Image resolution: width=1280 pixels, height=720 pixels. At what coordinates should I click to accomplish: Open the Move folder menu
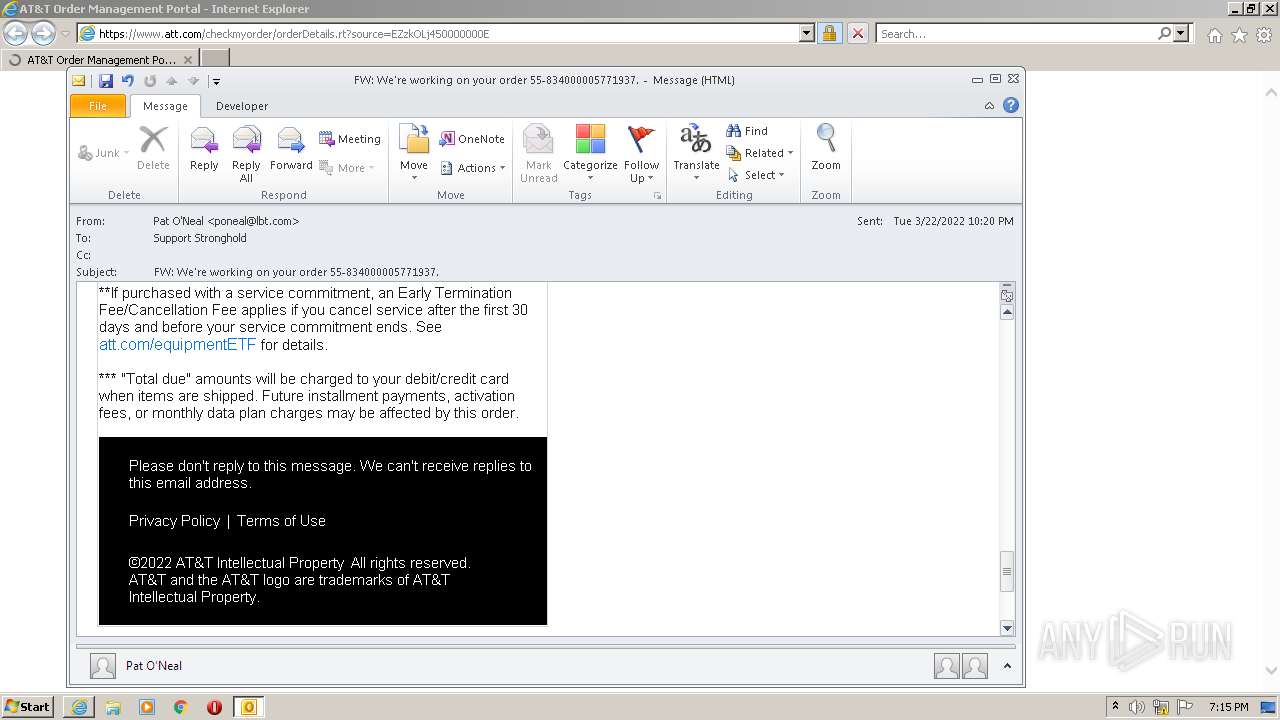pos(414,153)
